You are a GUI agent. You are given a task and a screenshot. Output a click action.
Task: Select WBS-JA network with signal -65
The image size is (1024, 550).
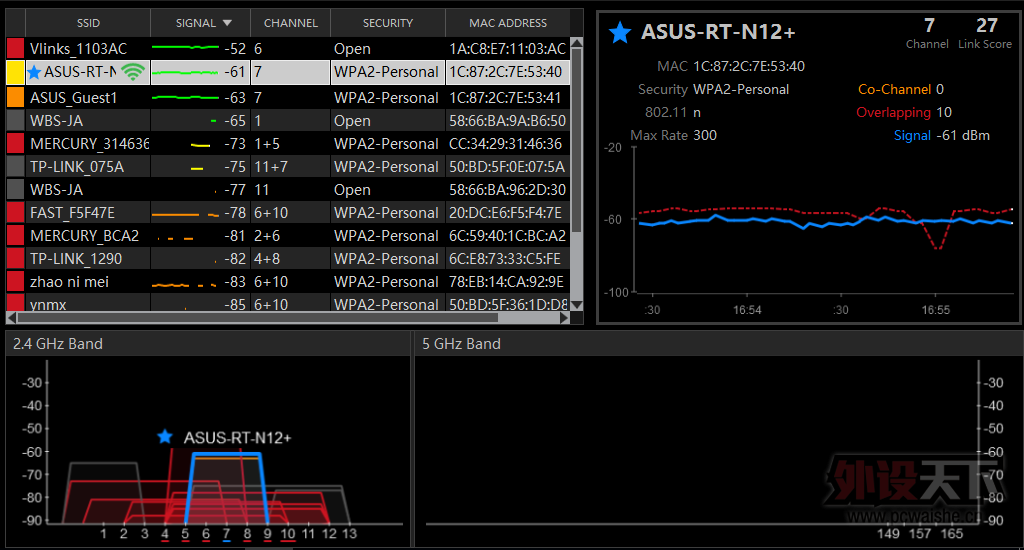tap(288, 120)
